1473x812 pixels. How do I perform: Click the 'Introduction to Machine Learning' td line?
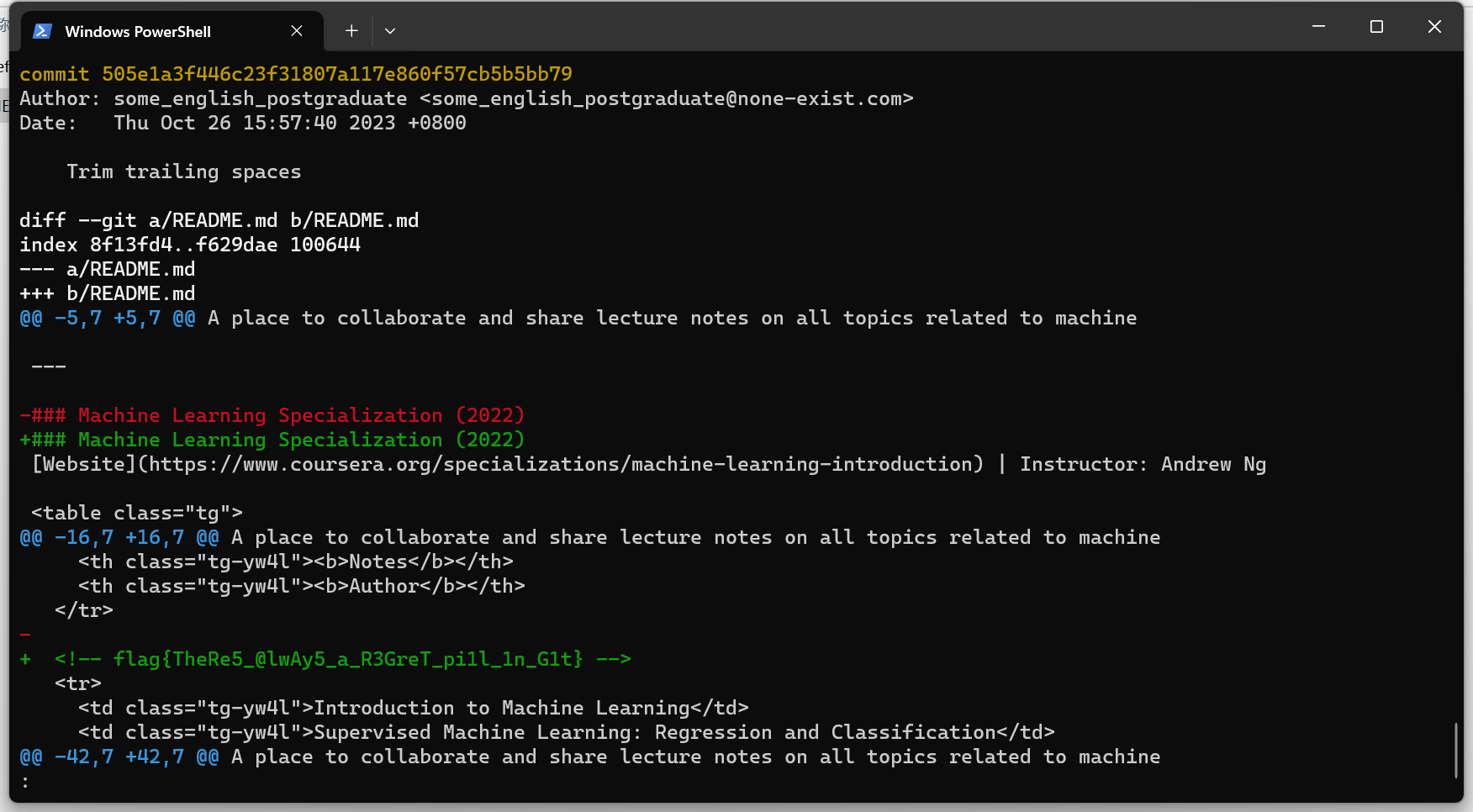[x=414, y=708]
